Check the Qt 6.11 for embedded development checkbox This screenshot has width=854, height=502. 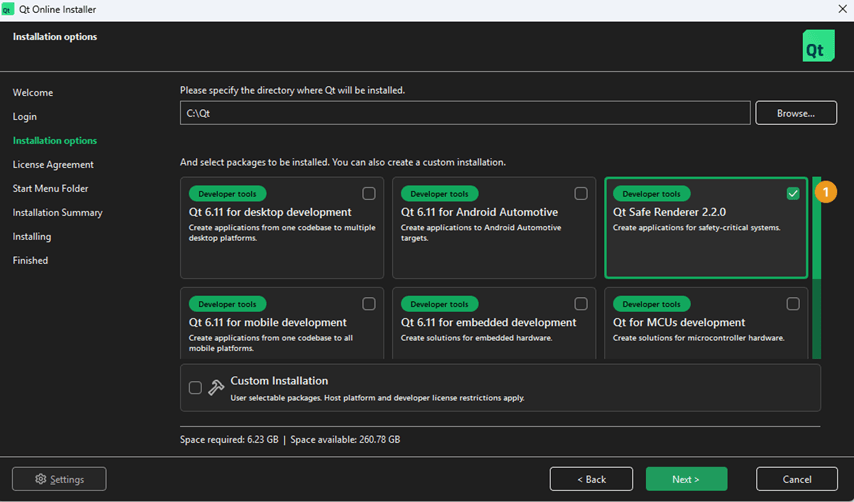(x=581, y=304)
